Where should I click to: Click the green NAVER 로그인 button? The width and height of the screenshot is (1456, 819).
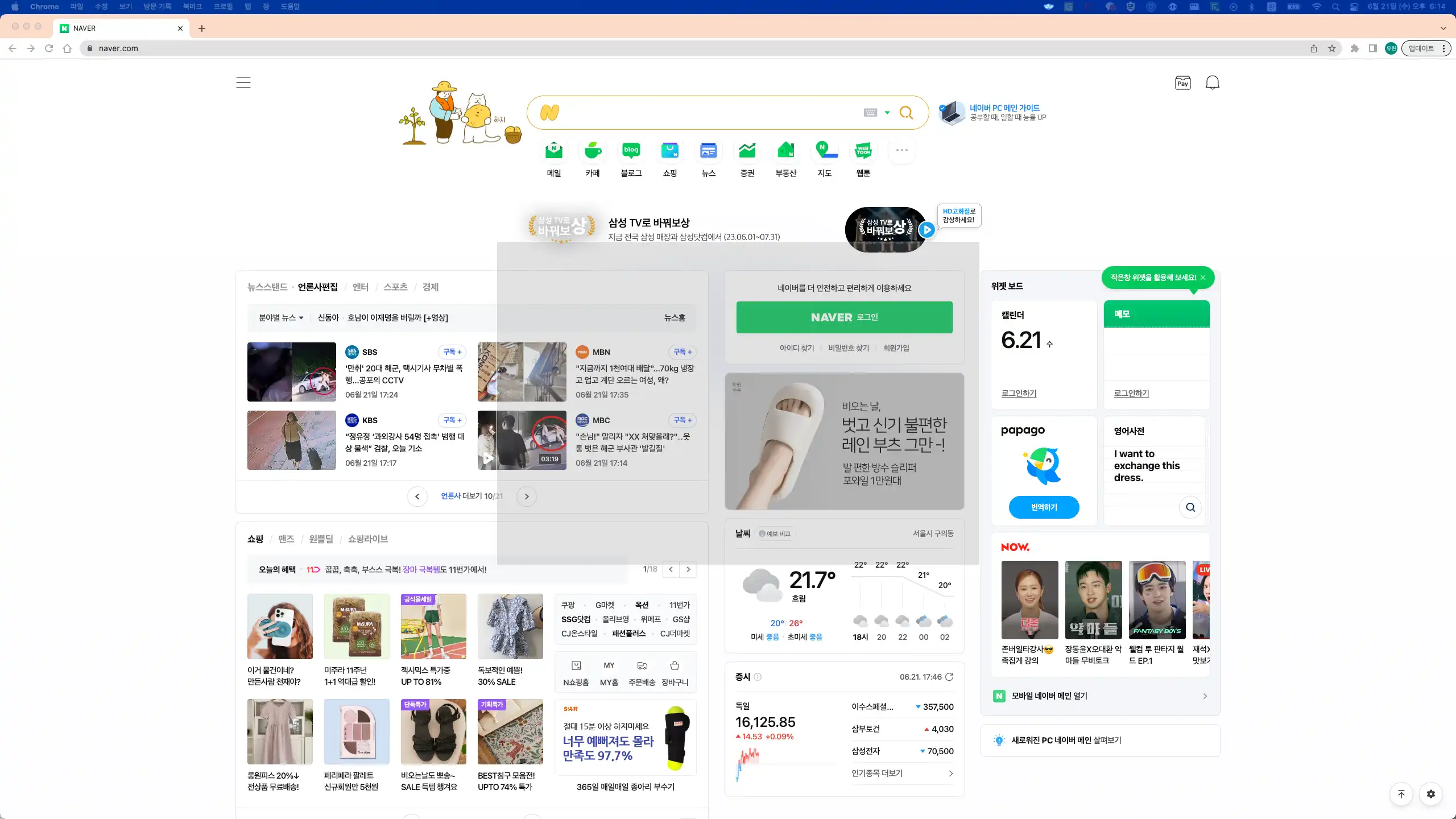844,317
